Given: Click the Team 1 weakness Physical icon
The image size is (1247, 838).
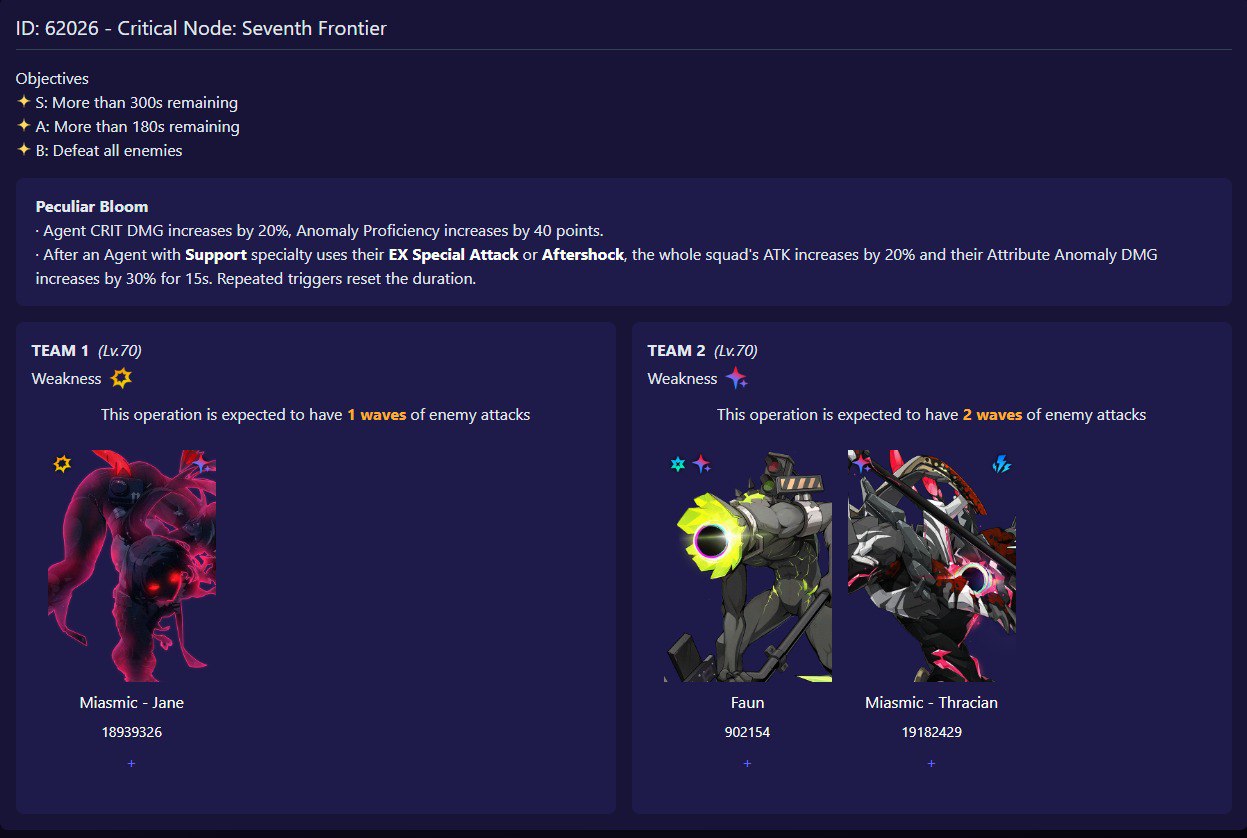Looking at the screenshot, I should 121,378.
